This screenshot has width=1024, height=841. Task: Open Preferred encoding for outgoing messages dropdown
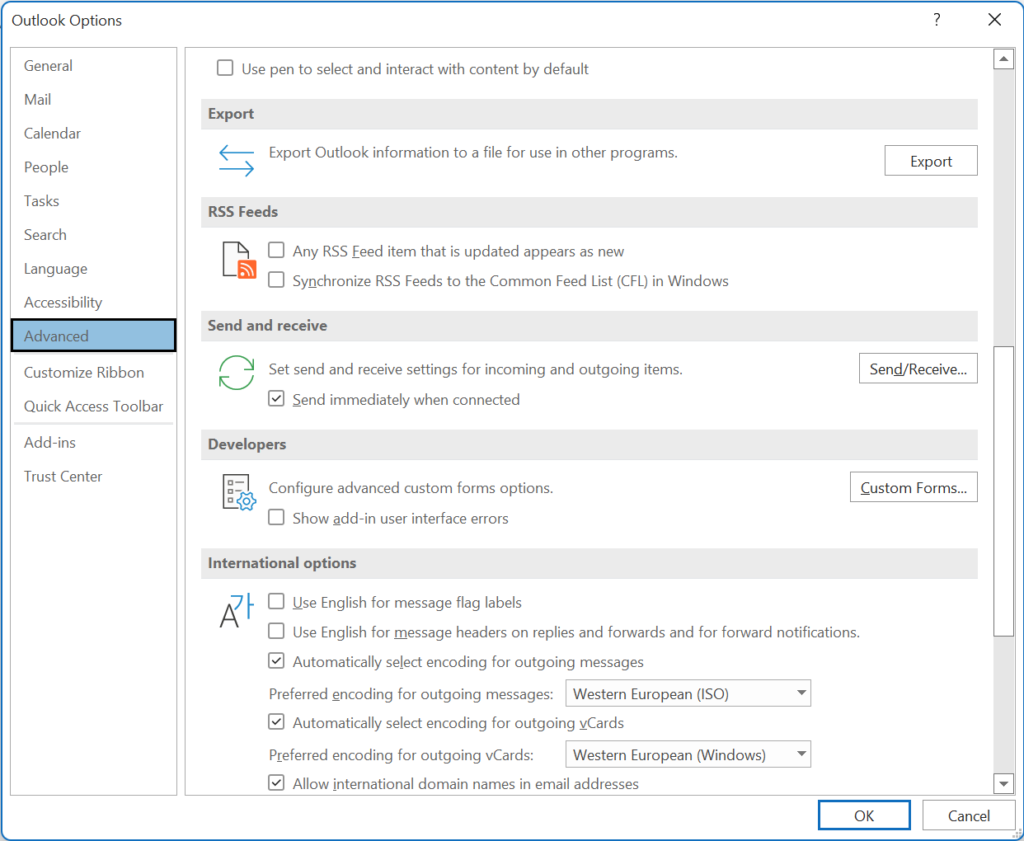click(x=688, y=694)
